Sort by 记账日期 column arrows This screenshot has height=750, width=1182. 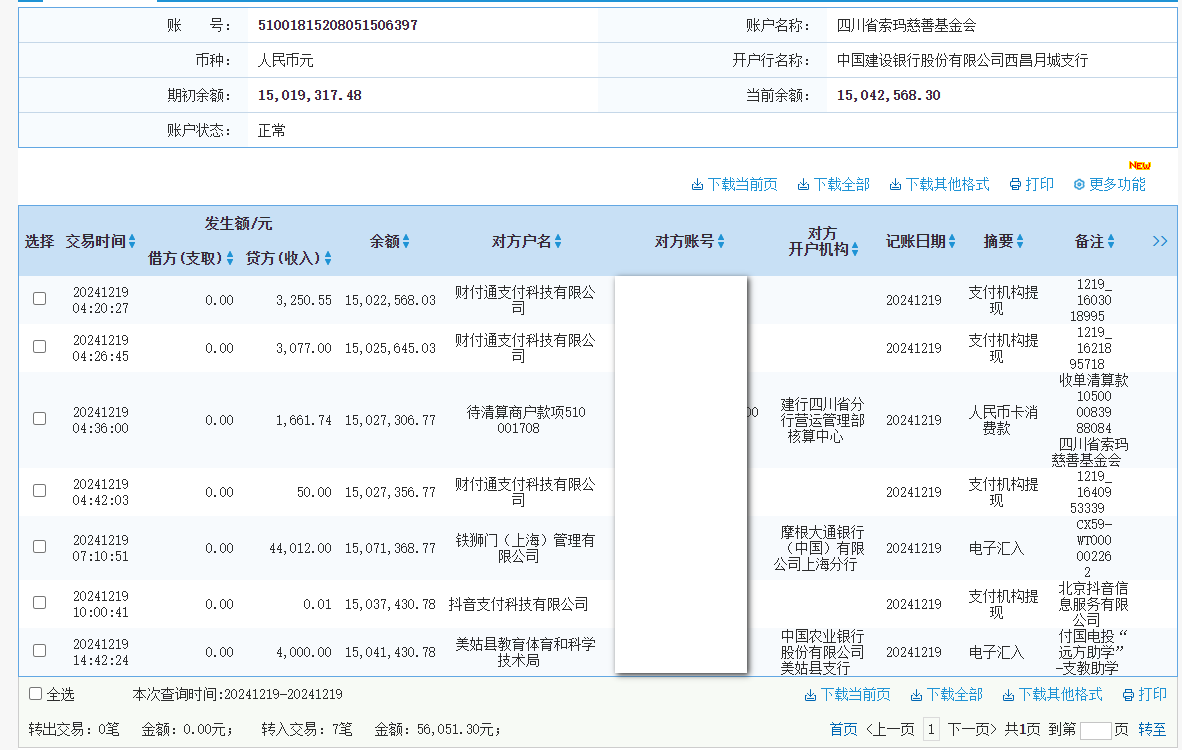952,241
